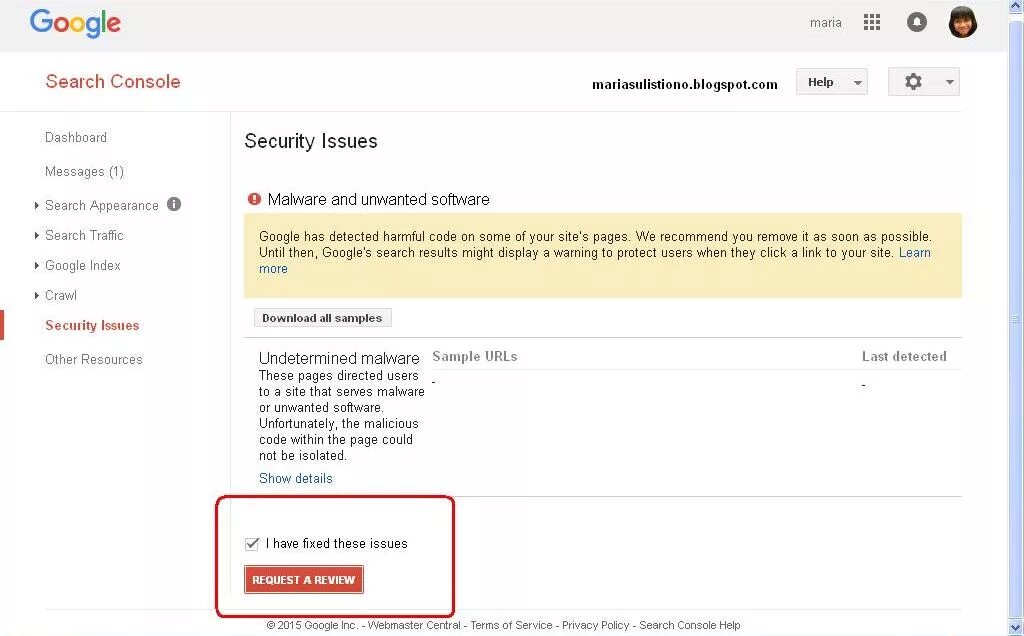1024x636 pixels.
Task: Open the Dashboard page
Action: pyautogui.click(x=76, y=137)
